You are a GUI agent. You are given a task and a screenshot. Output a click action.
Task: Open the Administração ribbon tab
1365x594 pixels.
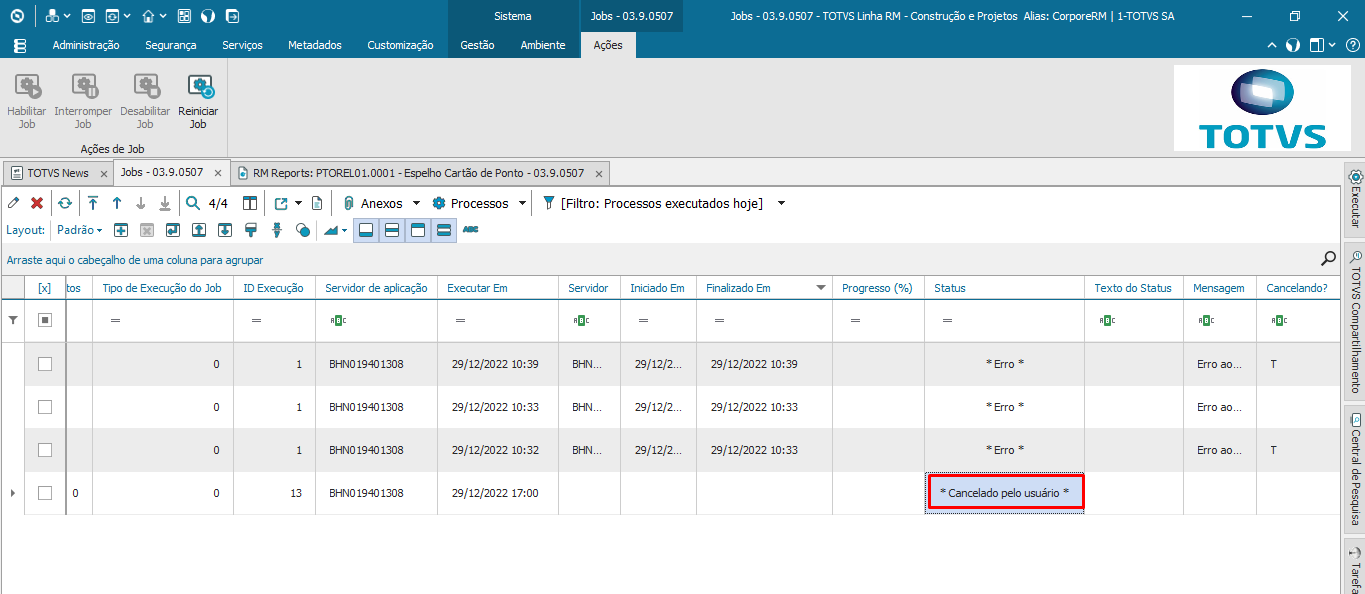click(x=86, y=45)
